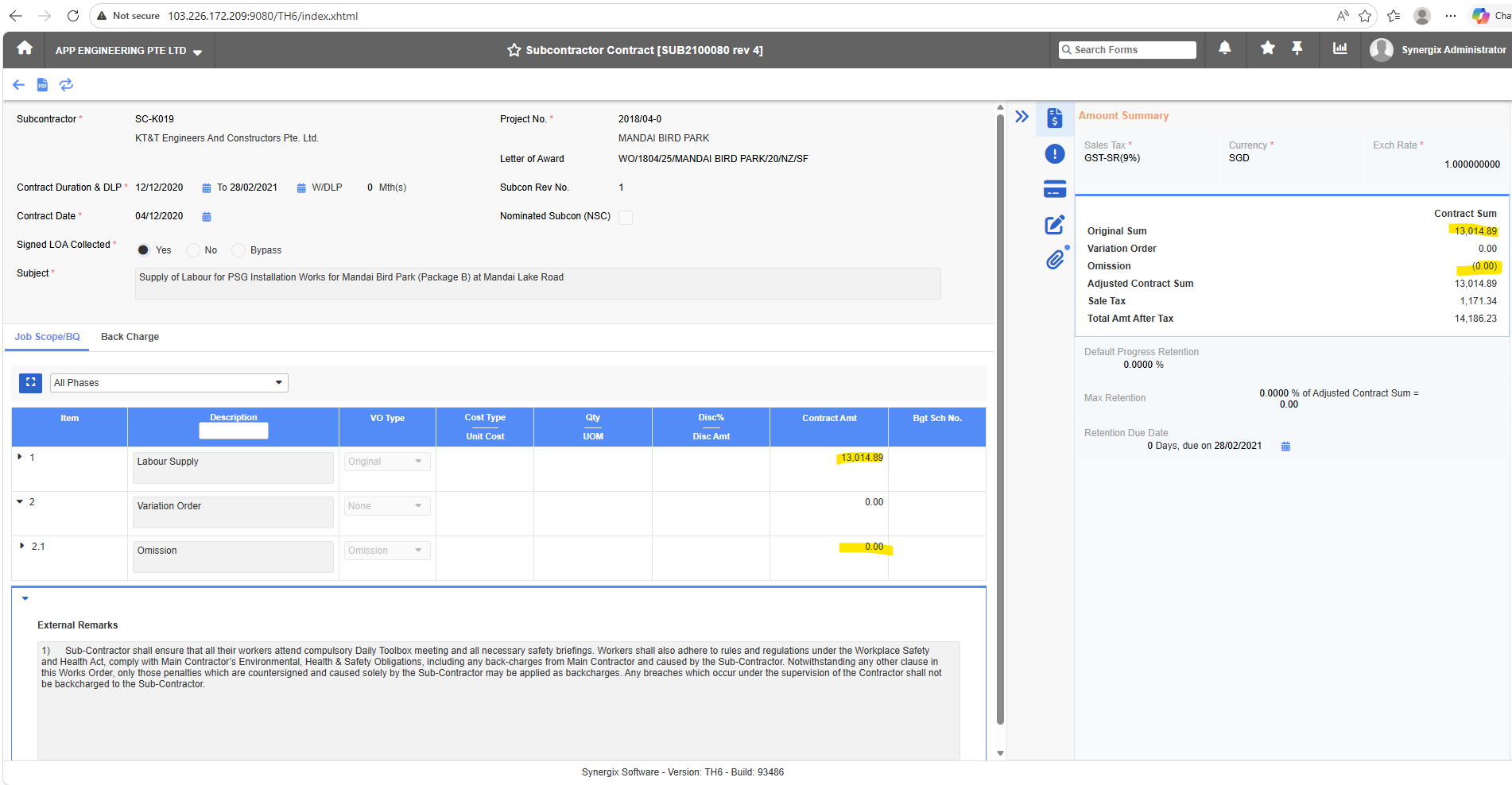1512x785 pixels.
Task: Open VO Type dropdown for Variation Order row
Action: pos(387,506)
